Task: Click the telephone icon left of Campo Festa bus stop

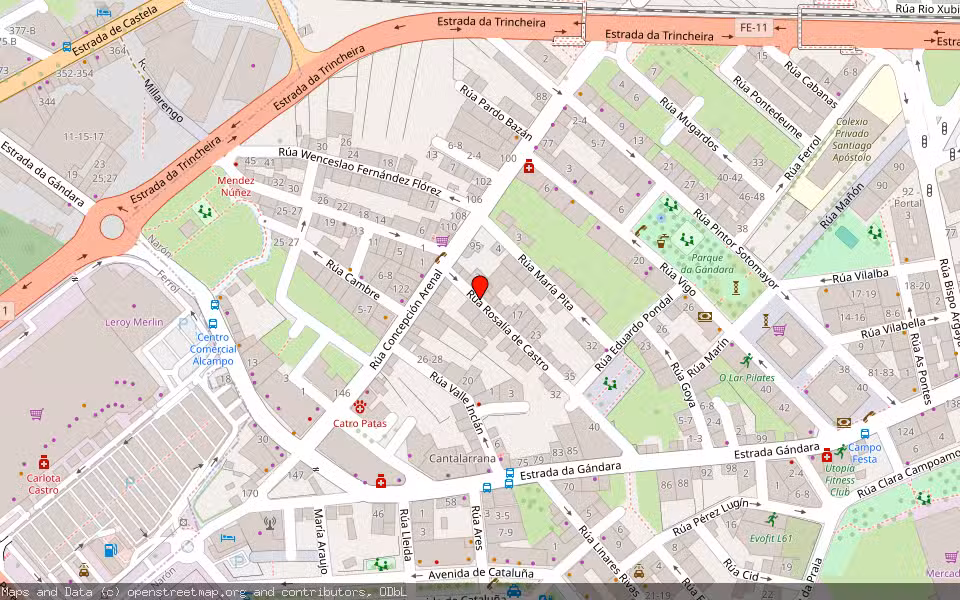Action: pos(868,417)
